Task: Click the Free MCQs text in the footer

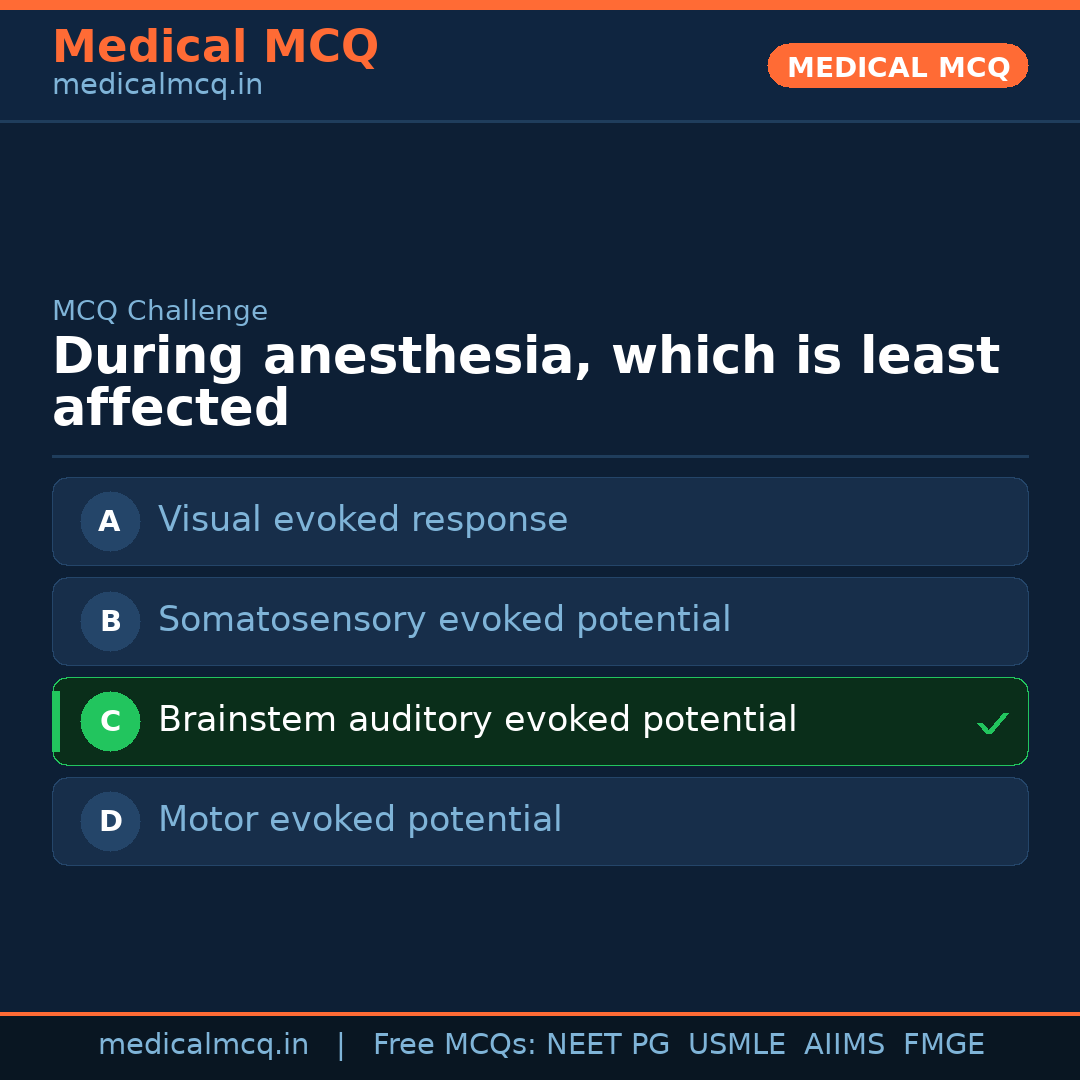Action: [454, 1045]
